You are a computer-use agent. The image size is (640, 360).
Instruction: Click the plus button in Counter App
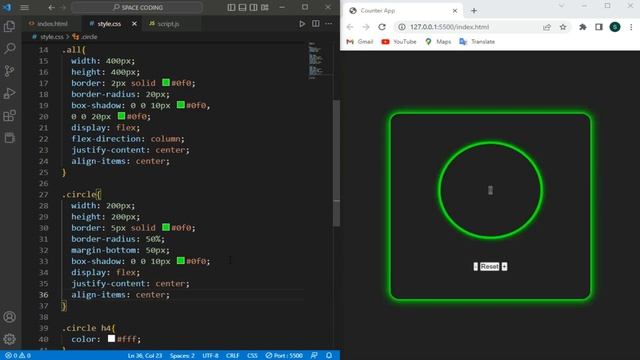point(504,267)
